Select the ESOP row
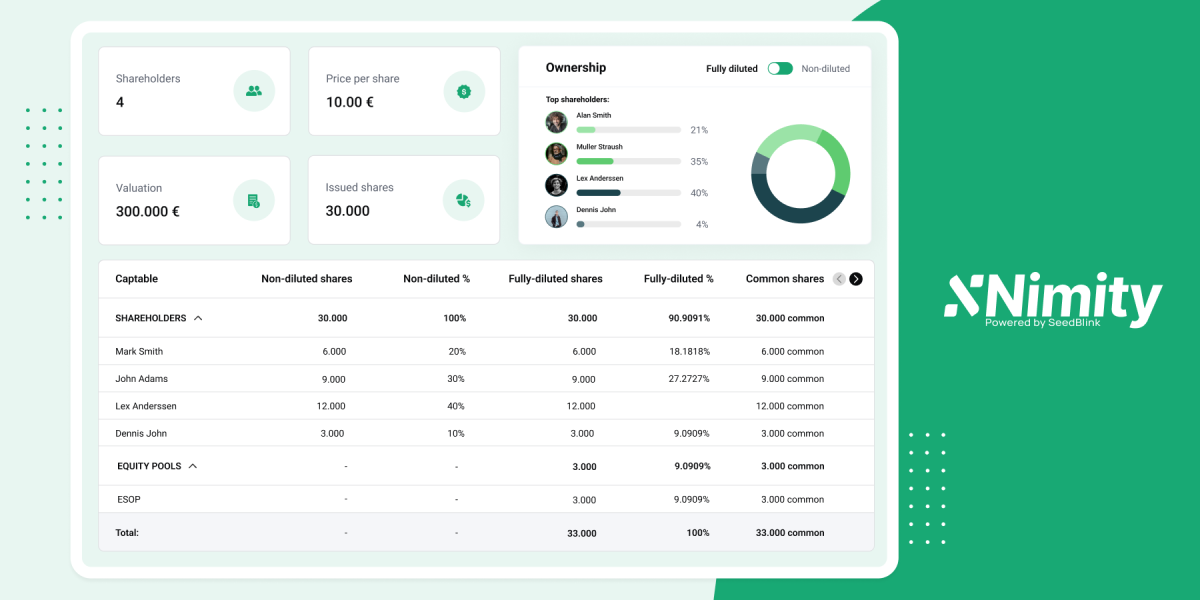 pyautogui.click(x=486, y=499)
